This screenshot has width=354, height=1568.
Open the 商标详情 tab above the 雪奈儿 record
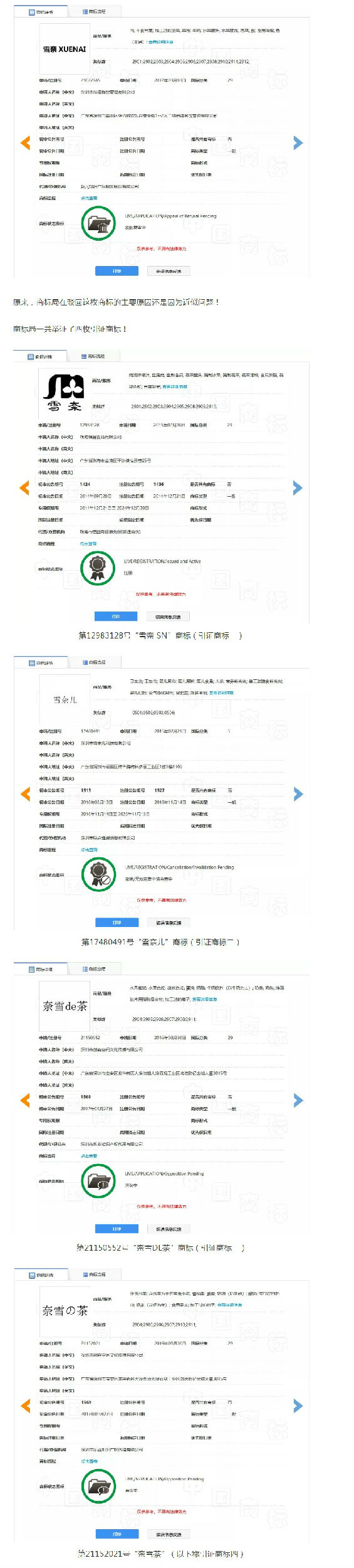41,663
